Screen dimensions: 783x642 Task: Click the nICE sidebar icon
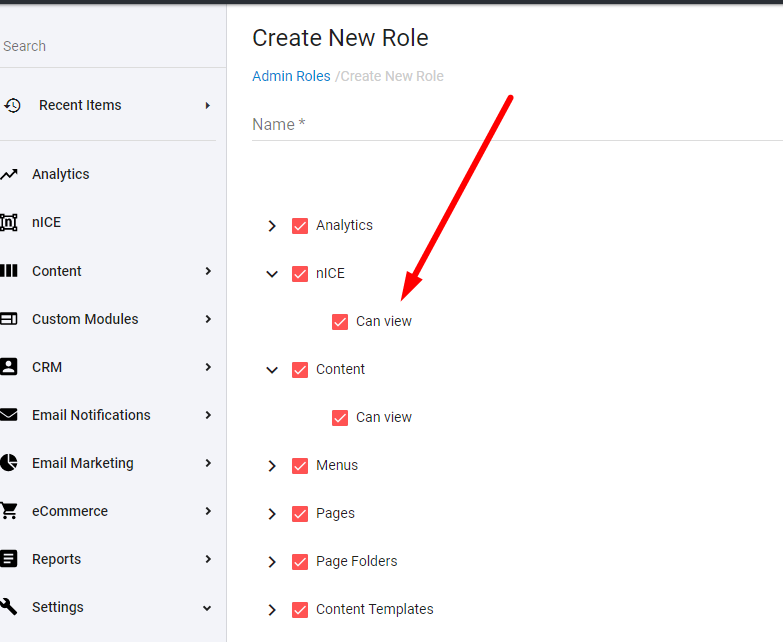tap(9, 222)
